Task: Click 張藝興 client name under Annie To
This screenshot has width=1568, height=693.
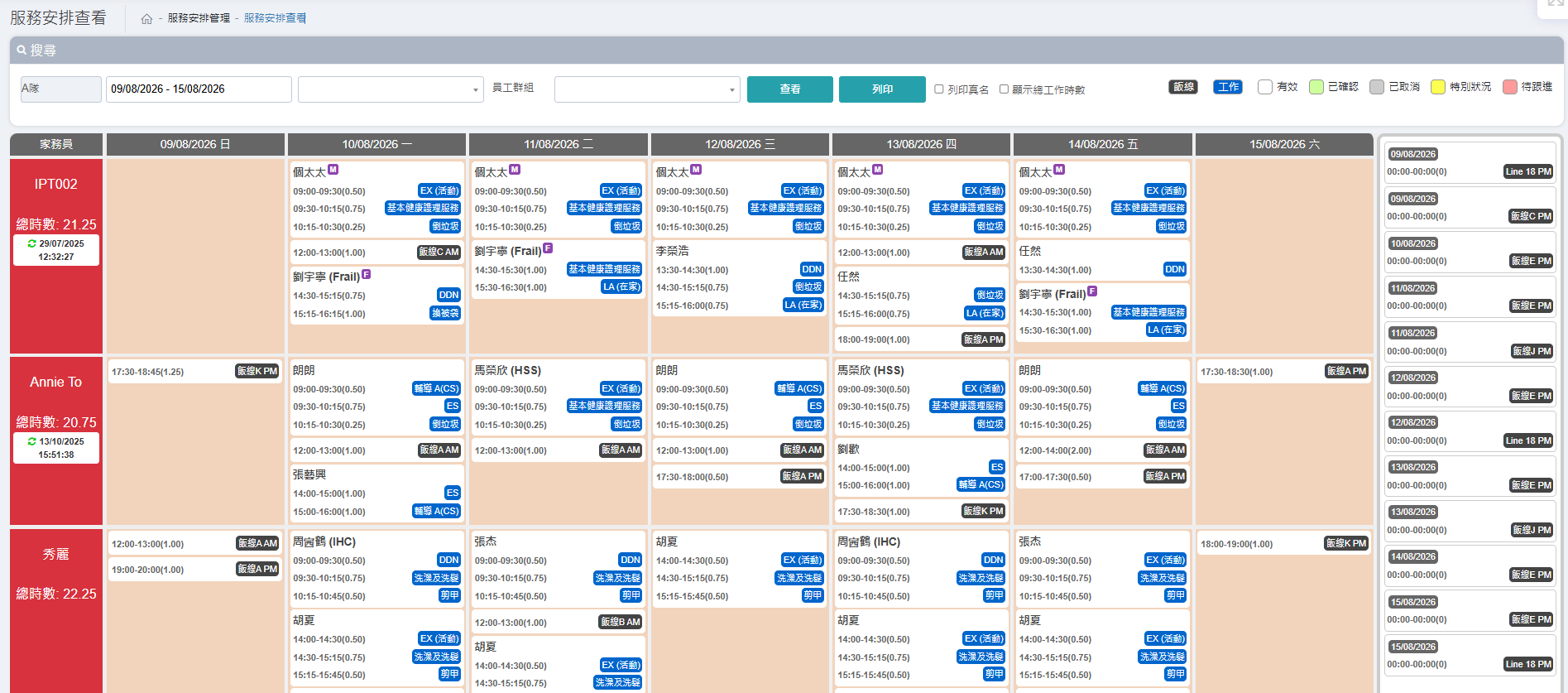Action: click(309, 474)
